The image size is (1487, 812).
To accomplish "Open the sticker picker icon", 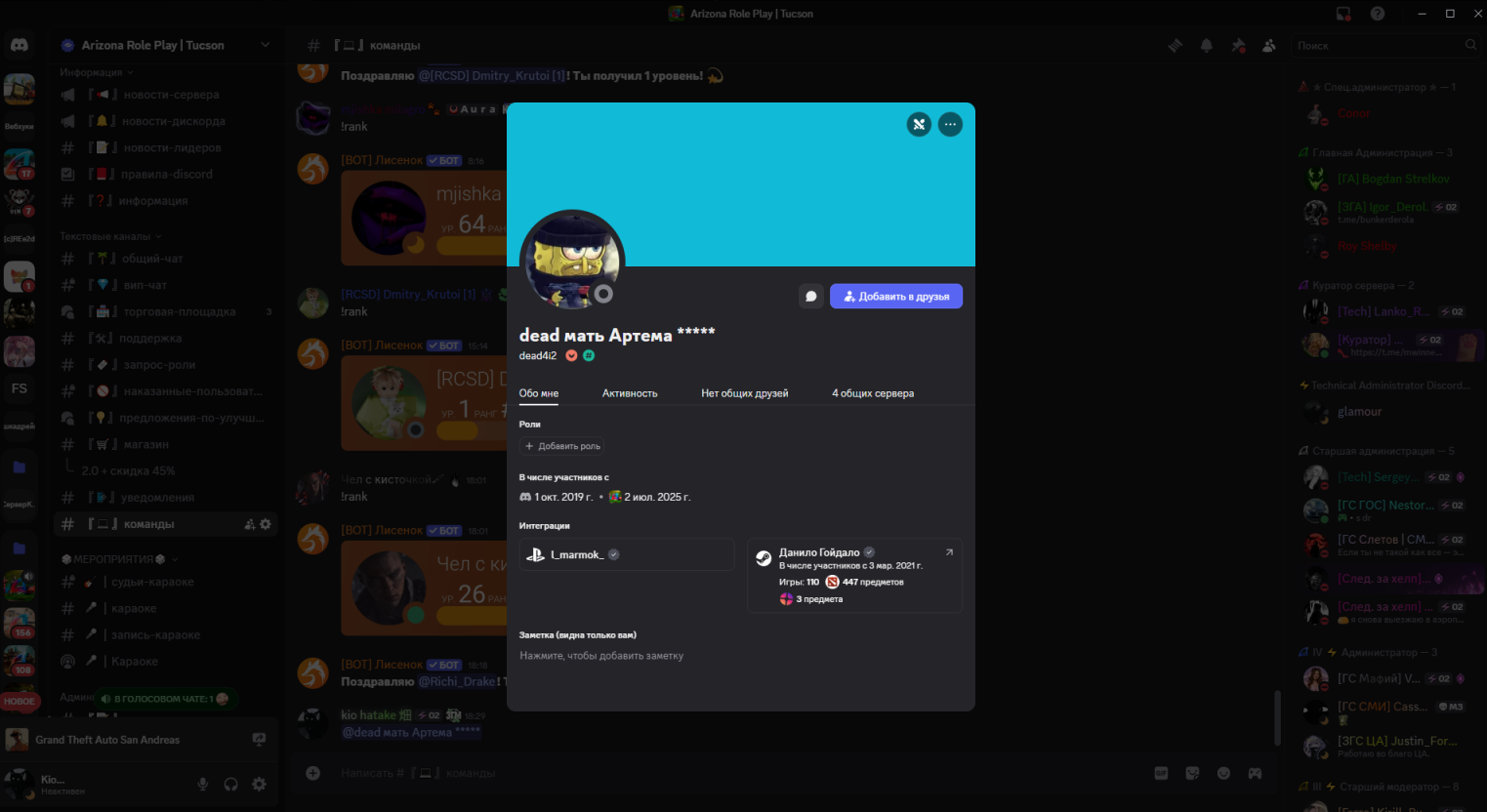I will (1192, 773).
